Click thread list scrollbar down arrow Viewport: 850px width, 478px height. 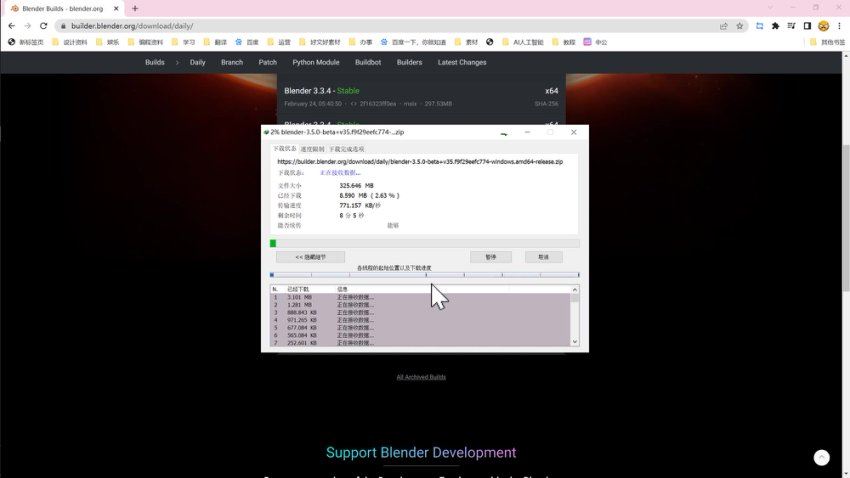point(575,341)
